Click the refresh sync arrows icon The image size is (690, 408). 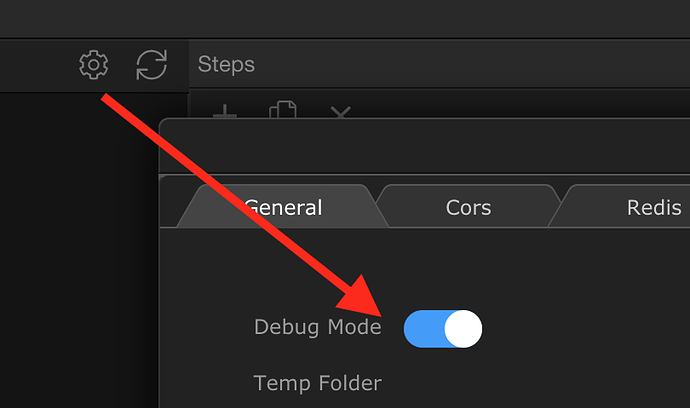click(x=151, y=65)
